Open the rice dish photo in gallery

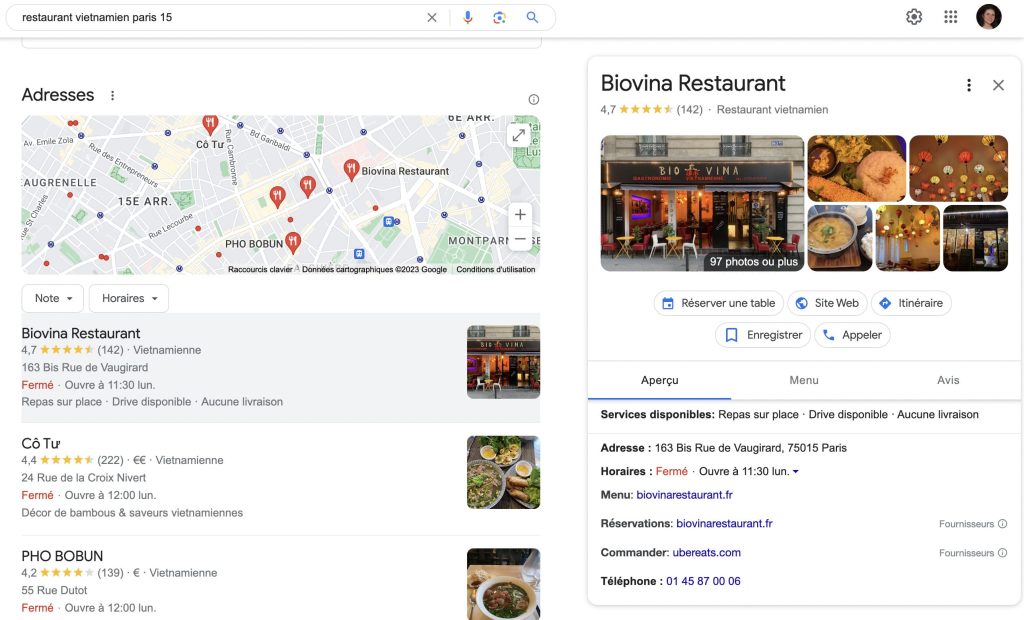click(857, 169)
